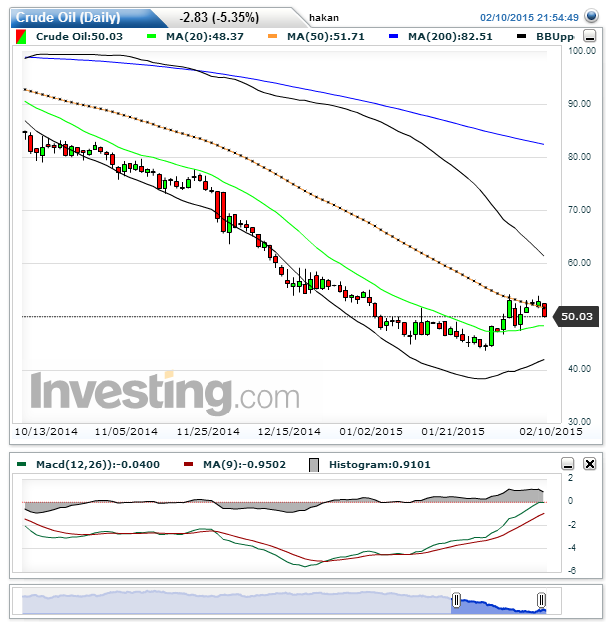Click the 02/10/2015 21:54:49 timestamp
613x627 pixels.
(x=529, y=18)
